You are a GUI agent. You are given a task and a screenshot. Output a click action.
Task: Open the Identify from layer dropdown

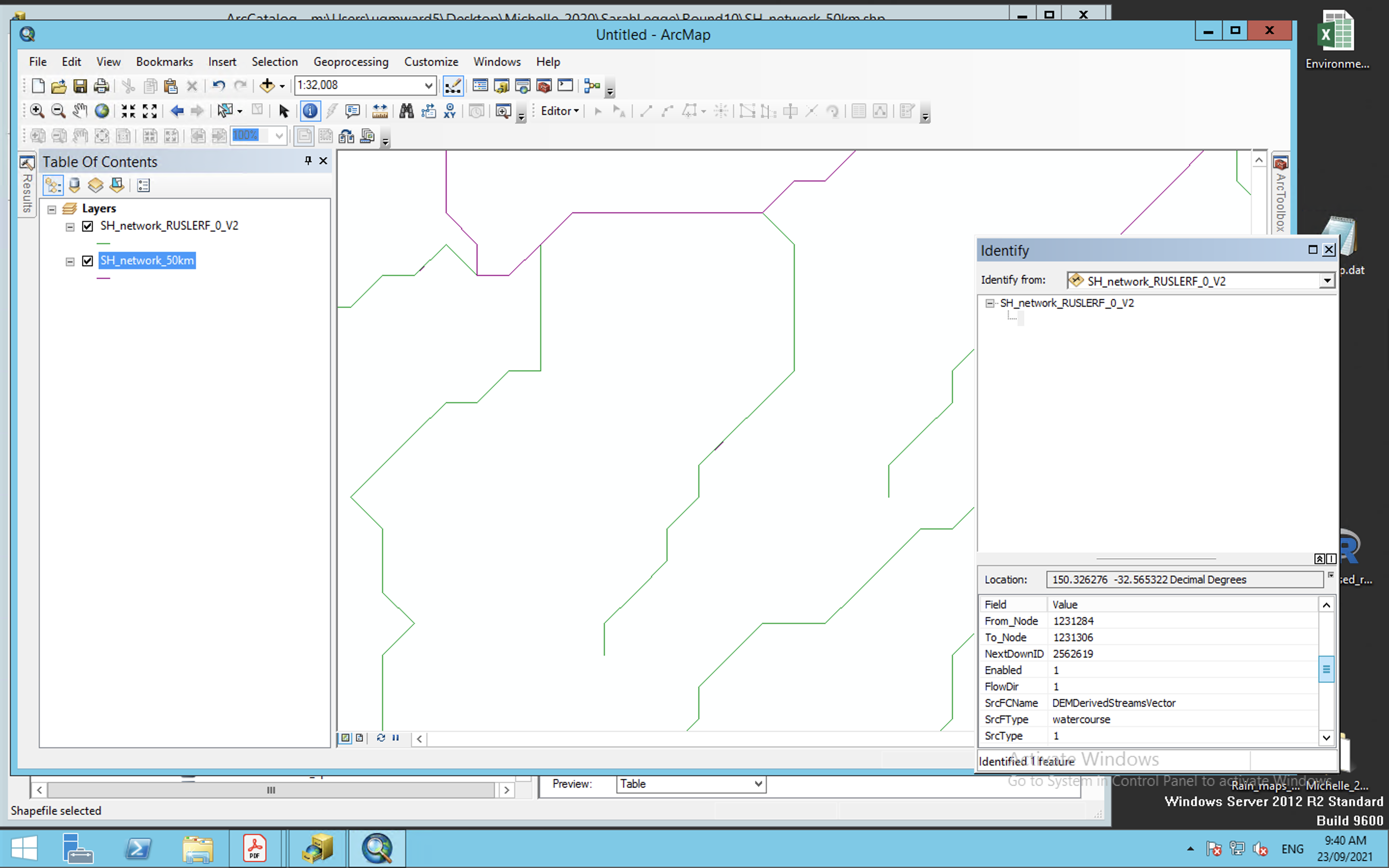pyautogui.click(x=1327, y=281)
